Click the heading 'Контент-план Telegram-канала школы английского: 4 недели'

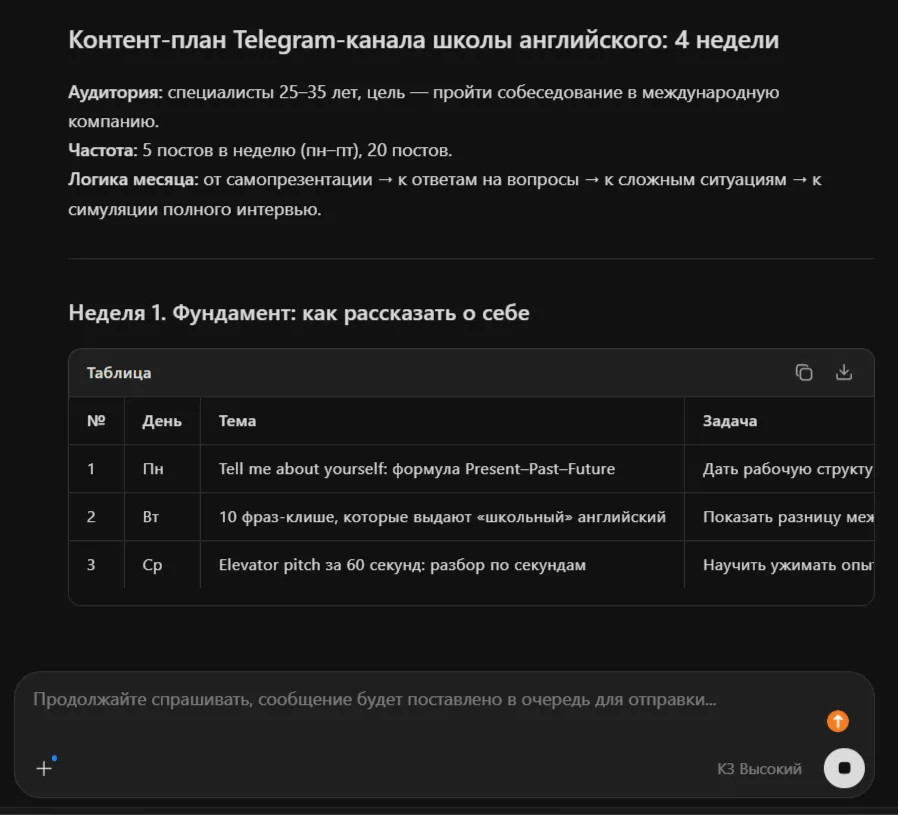(x=423, y=40)
